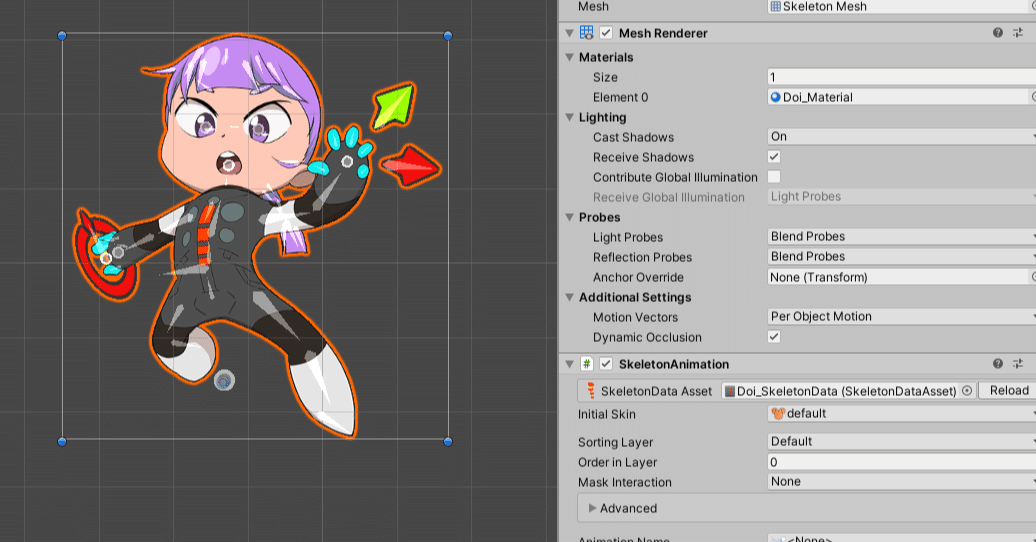The image size is (1036, 542).
Task: Click the Order in Layer field
Action: pyautogui.click(x=901, y=461)
